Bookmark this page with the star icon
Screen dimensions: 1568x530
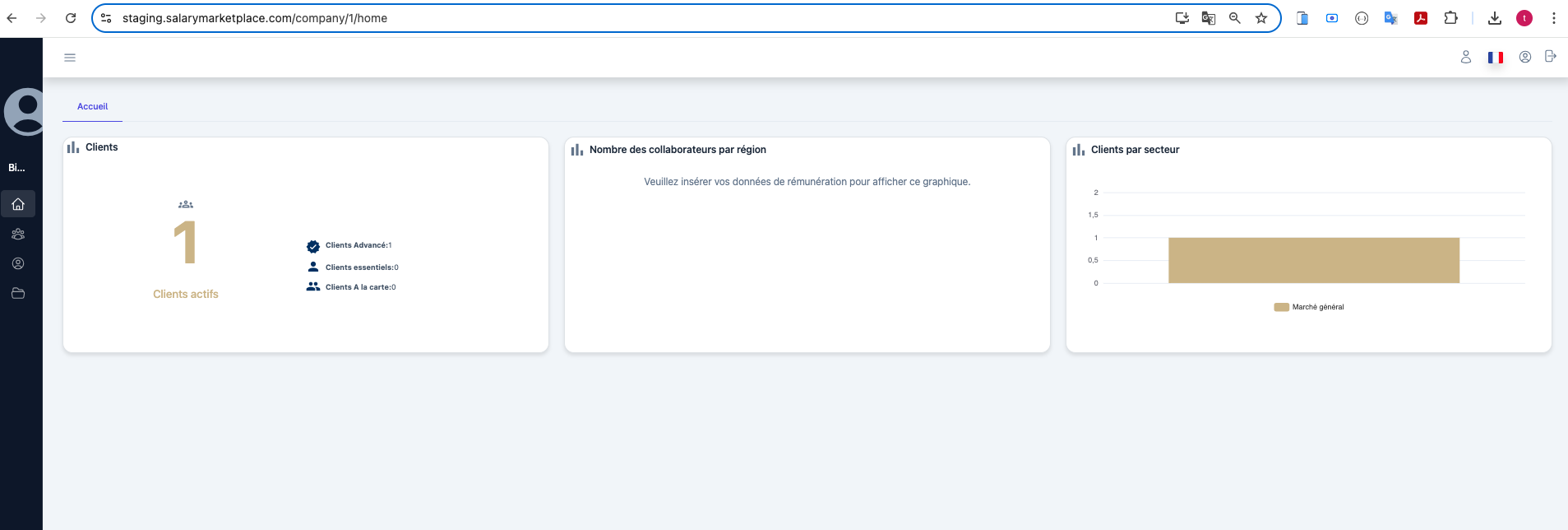(1260, 18)
